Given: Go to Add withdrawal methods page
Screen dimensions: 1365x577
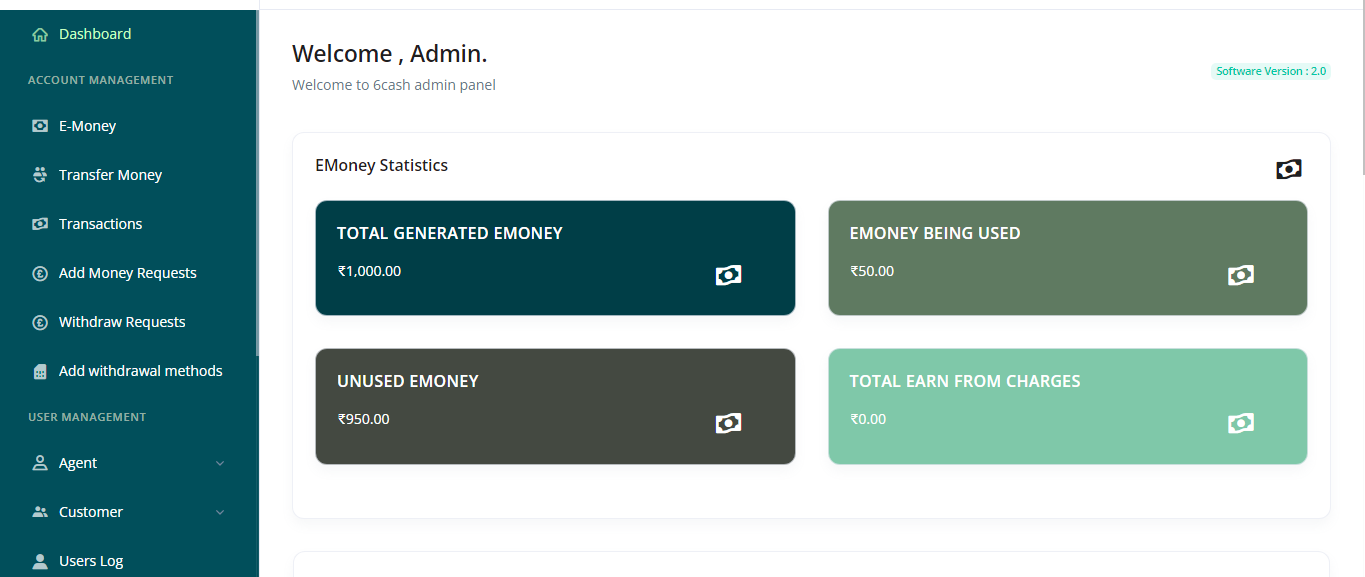Looking at the screenshot, I should click(140, 371).
